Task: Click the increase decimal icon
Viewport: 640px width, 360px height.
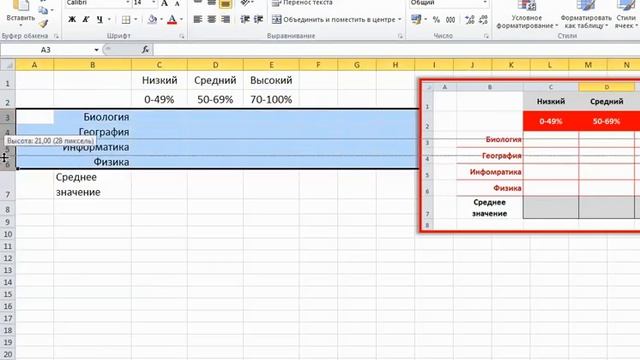Action: (469, 19)
